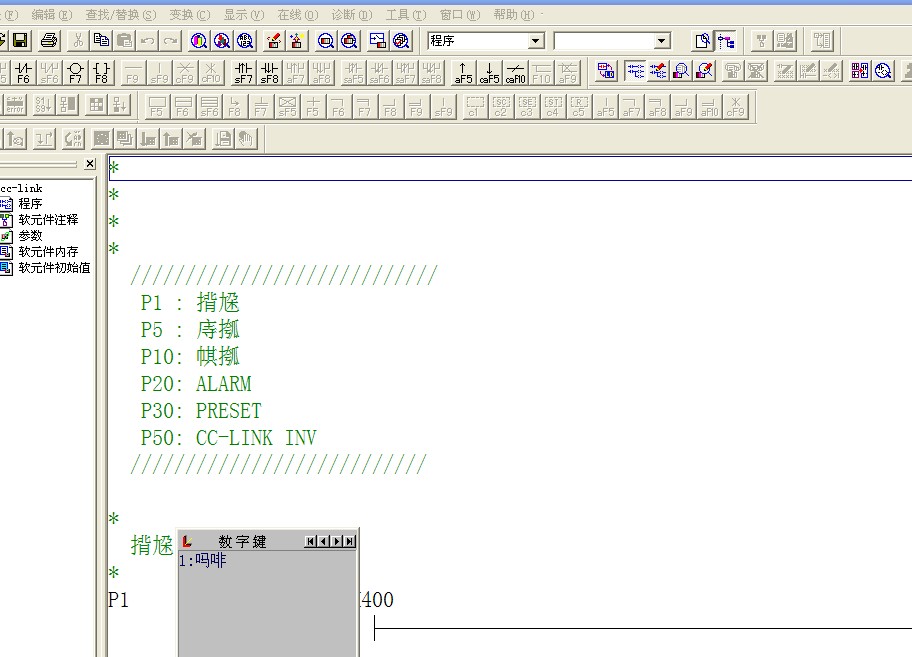
Task: Select the 参数 parameter item in project tree
Action: [30, 236]
